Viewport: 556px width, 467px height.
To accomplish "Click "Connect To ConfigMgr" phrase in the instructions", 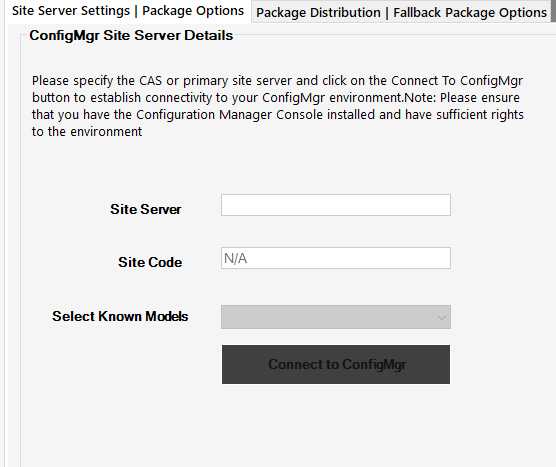I will pyautogui.click(x=457, y=80).
